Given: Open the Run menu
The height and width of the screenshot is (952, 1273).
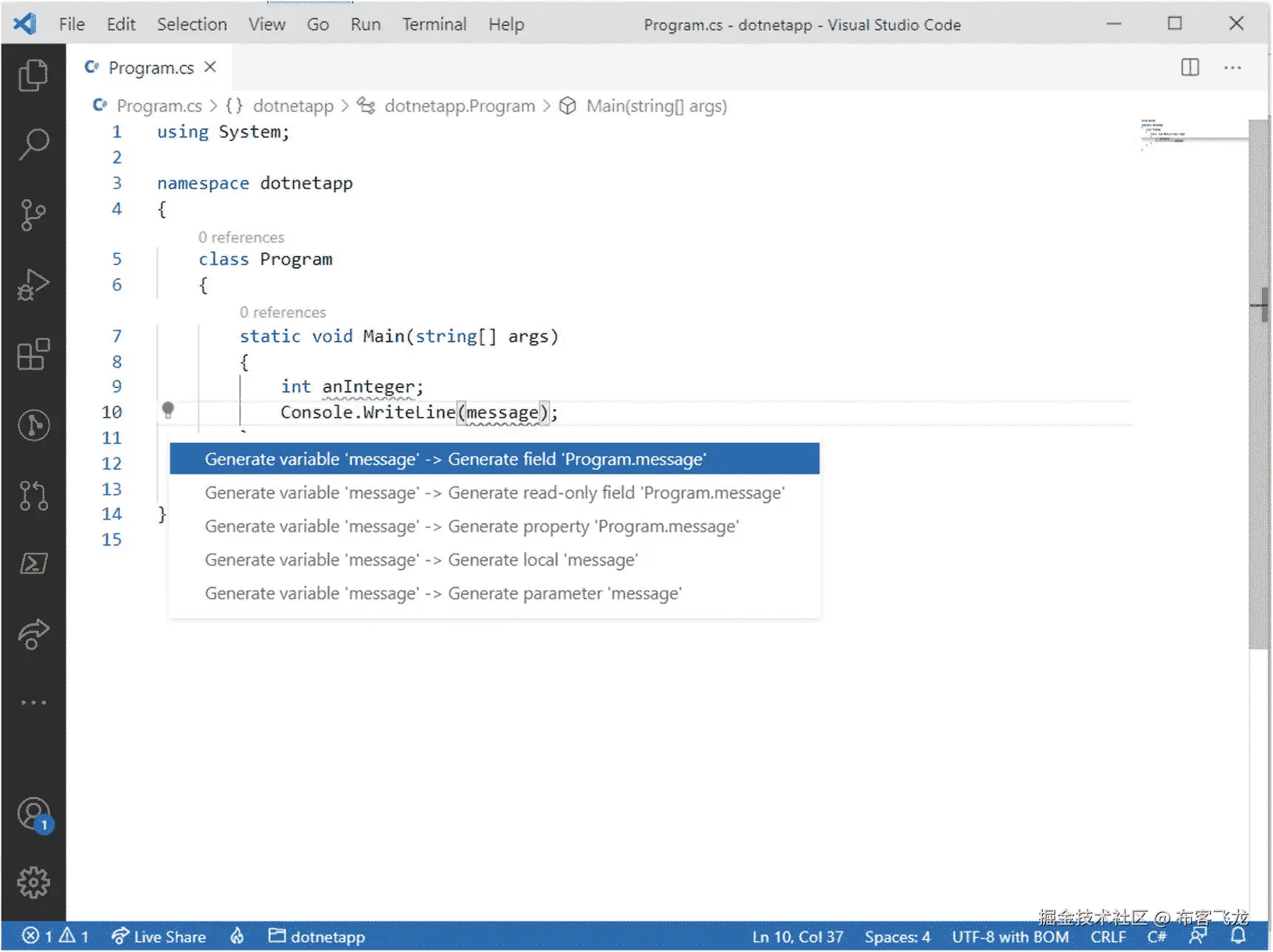Looking at the screenshot, I should [x=366, y=24].
